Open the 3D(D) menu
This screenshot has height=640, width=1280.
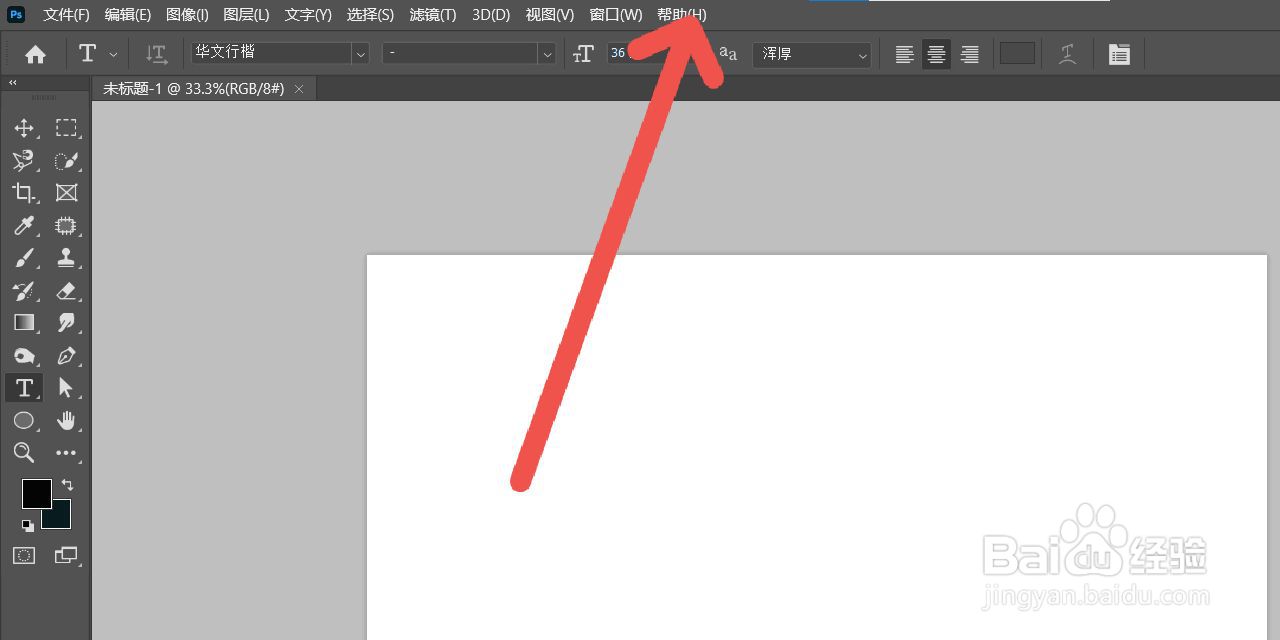tap(491, 15)
